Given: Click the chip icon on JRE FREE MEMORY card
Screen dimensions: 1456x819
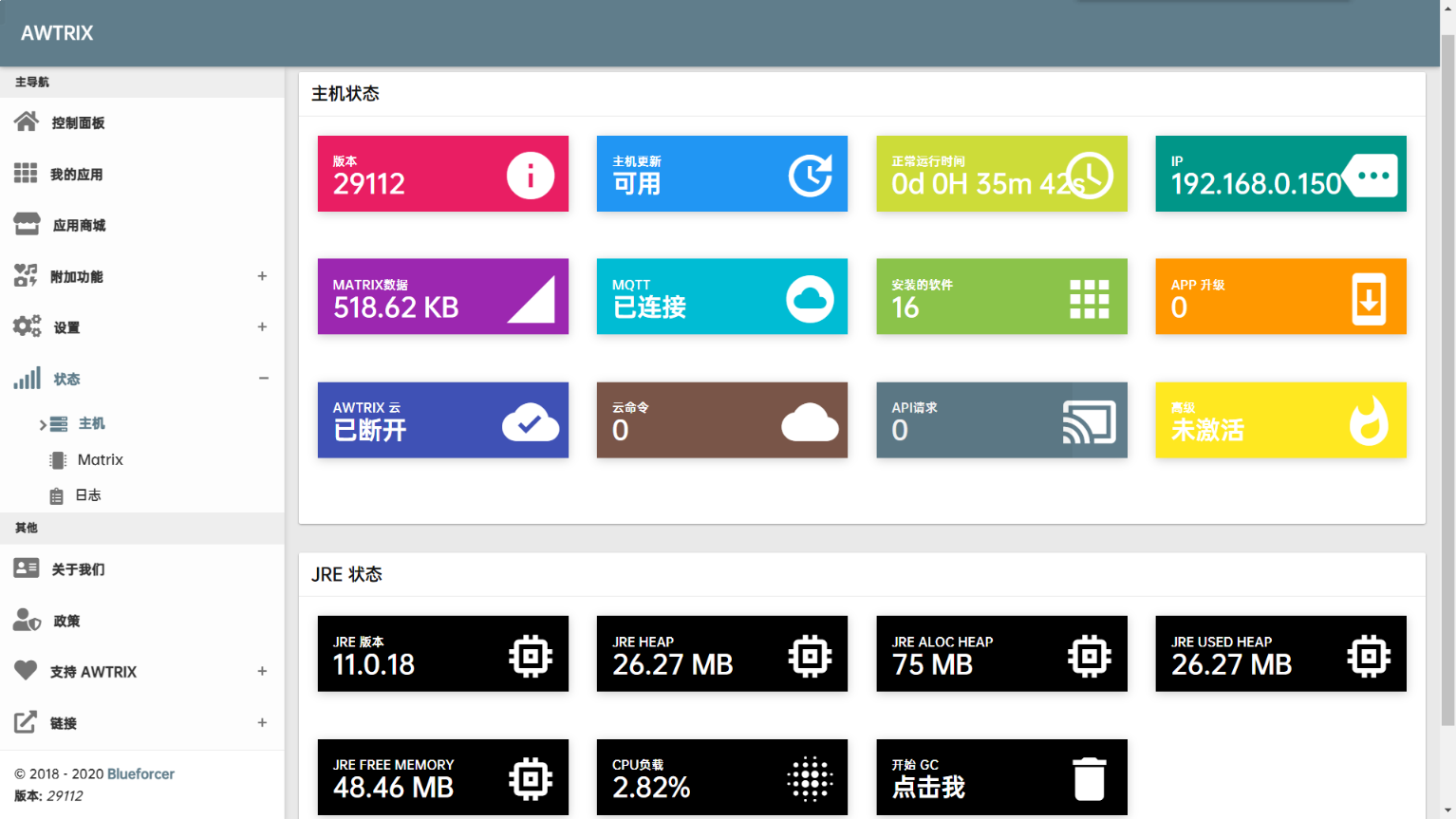Looking at the screenshot, I should (530, 779).
